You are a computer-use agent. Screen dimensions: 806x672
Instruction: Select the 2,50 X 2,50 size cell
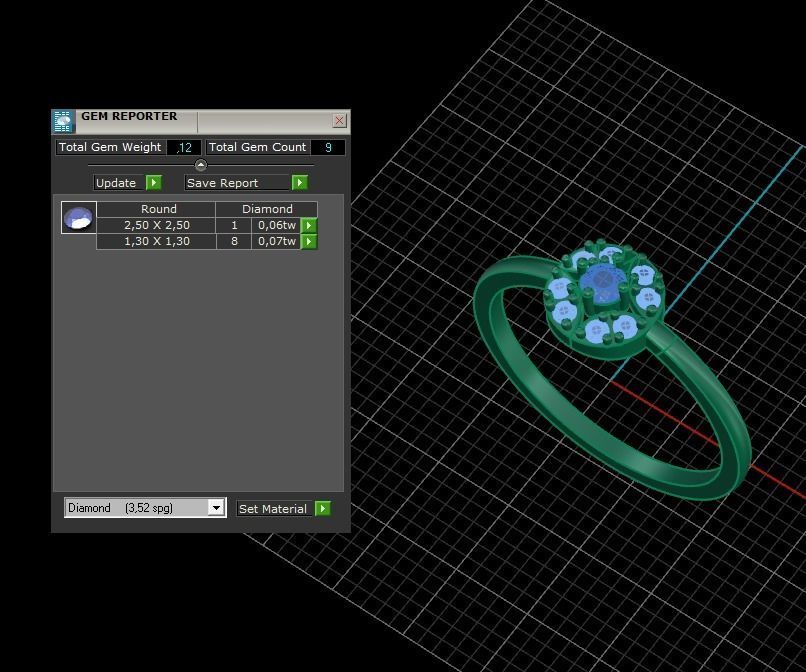(156, 225)
